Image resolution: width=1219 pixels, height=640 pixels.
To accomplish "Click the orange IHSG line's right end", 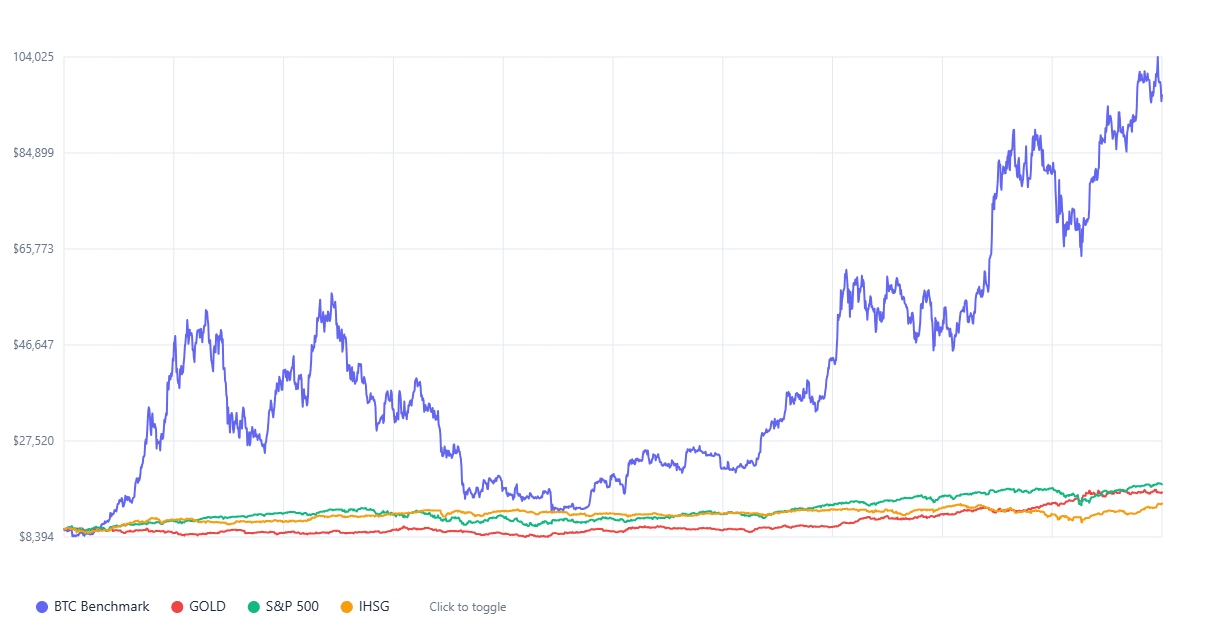I will click(1162, 504).
